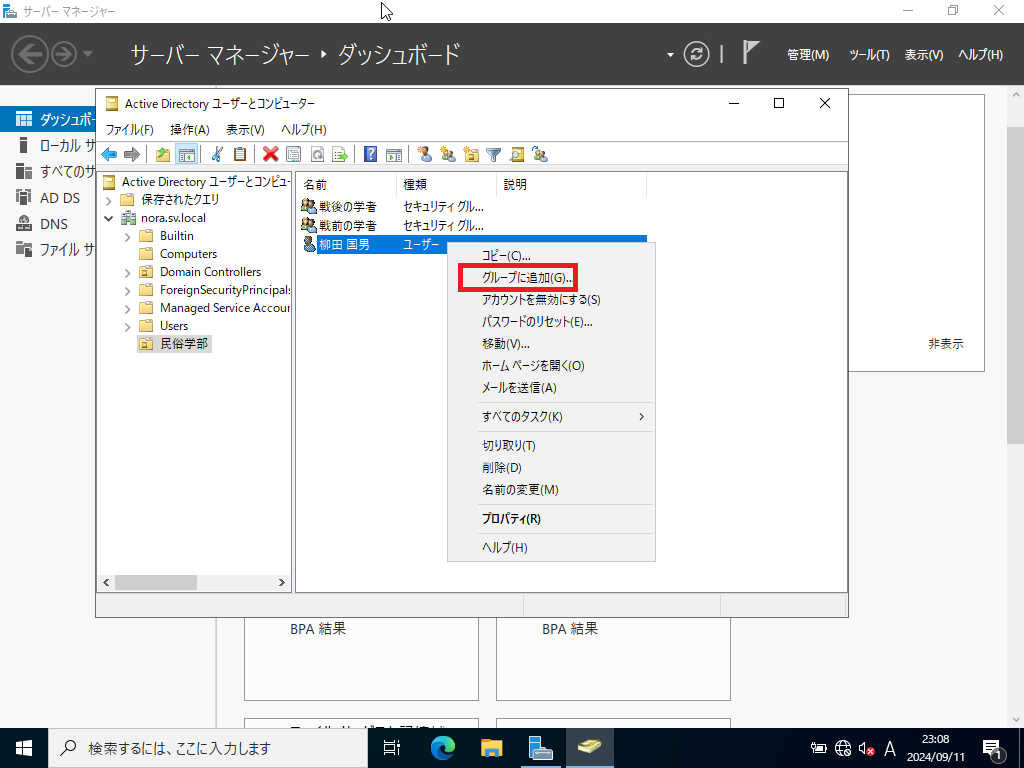
Task: Click the red X delete toolbar icon
Action: pos(270,154)
